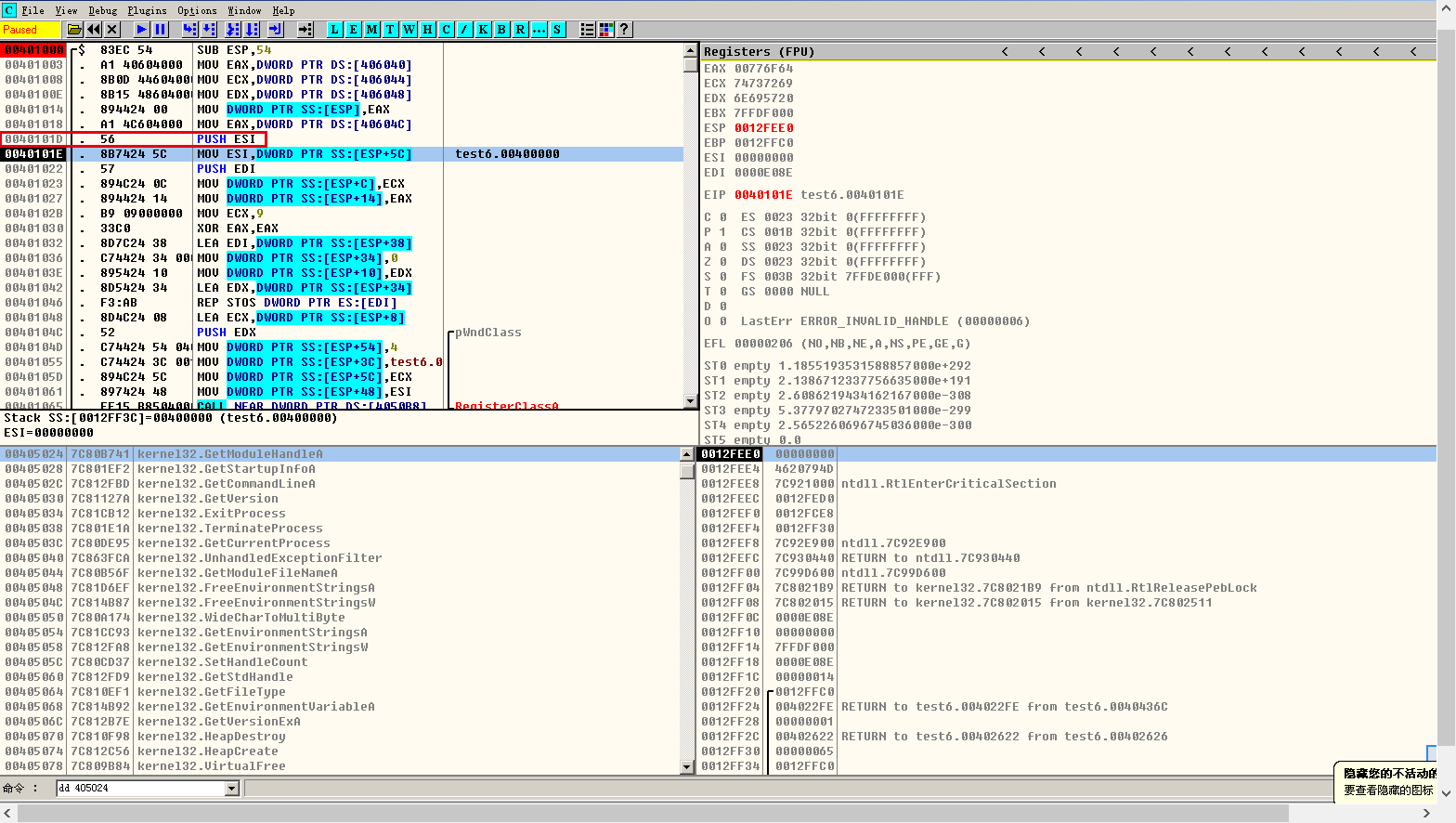This screenshot has width=1456, height=823.
Task: Select the XOR EAX,EAX instruction row
Action: pyautogui.click(x=342, y=229)
